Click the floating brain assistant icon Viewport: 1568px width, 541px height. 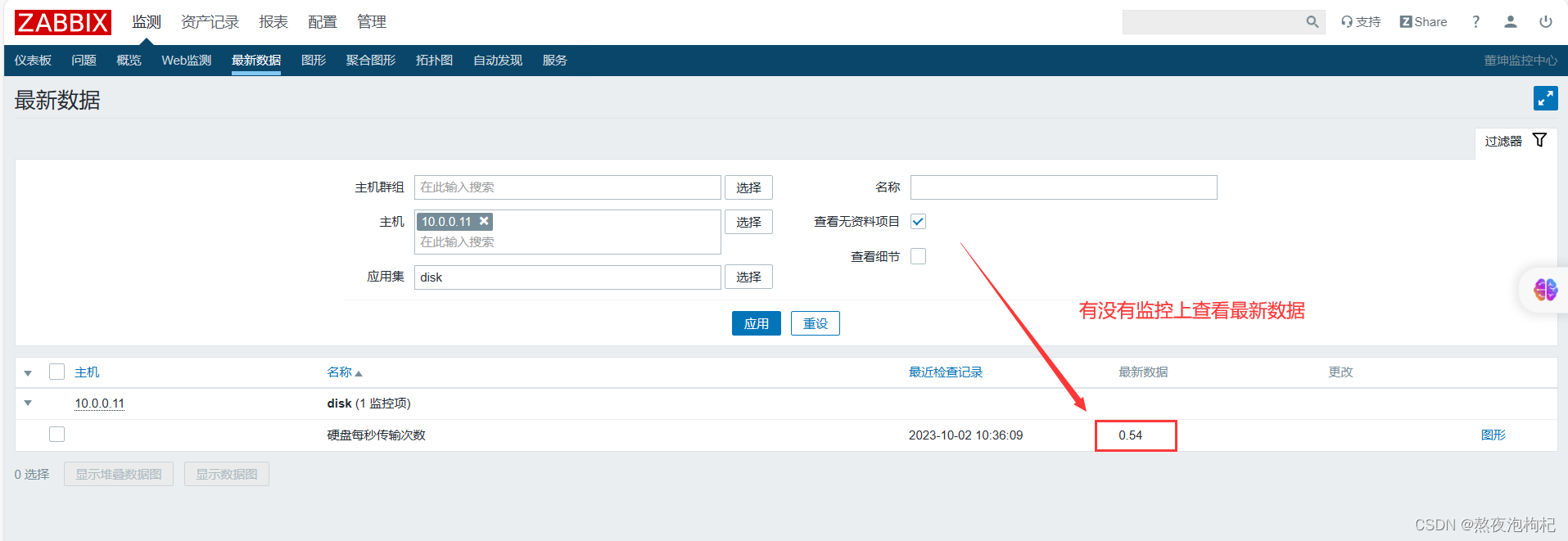pos(1545,289)
